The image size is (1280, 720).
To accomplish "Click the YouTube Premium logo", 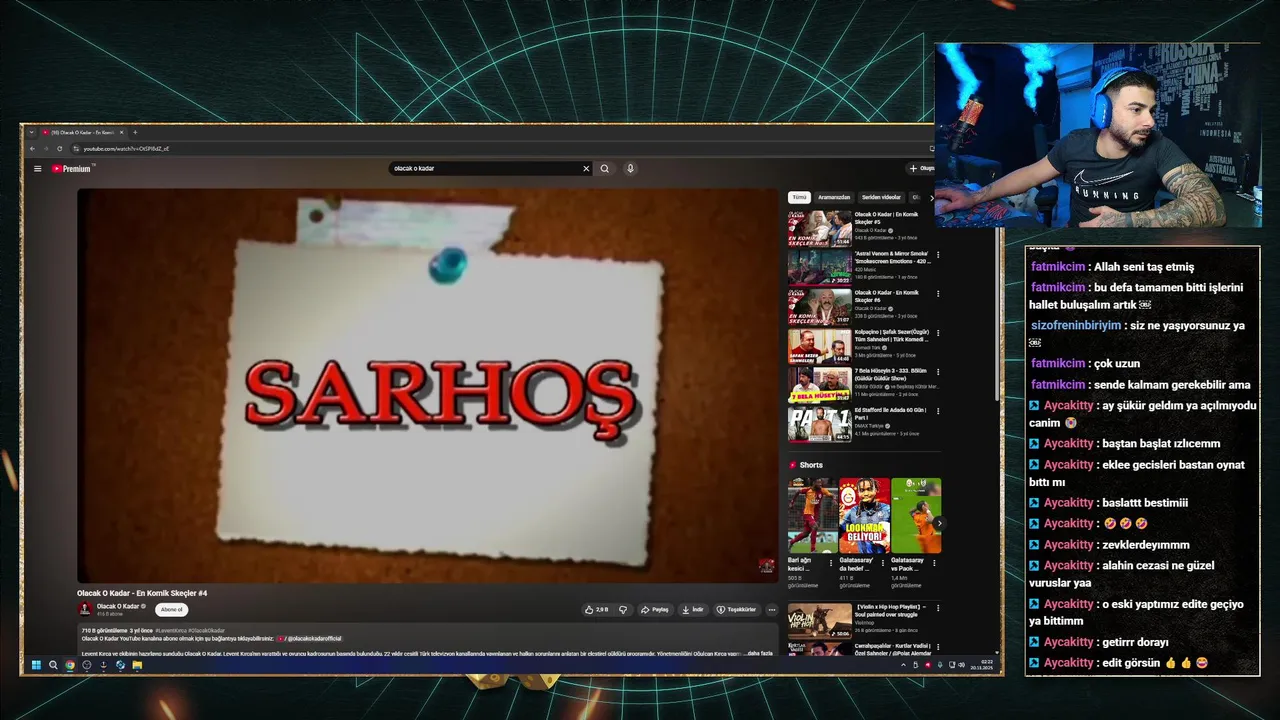I will pos(72,169).
